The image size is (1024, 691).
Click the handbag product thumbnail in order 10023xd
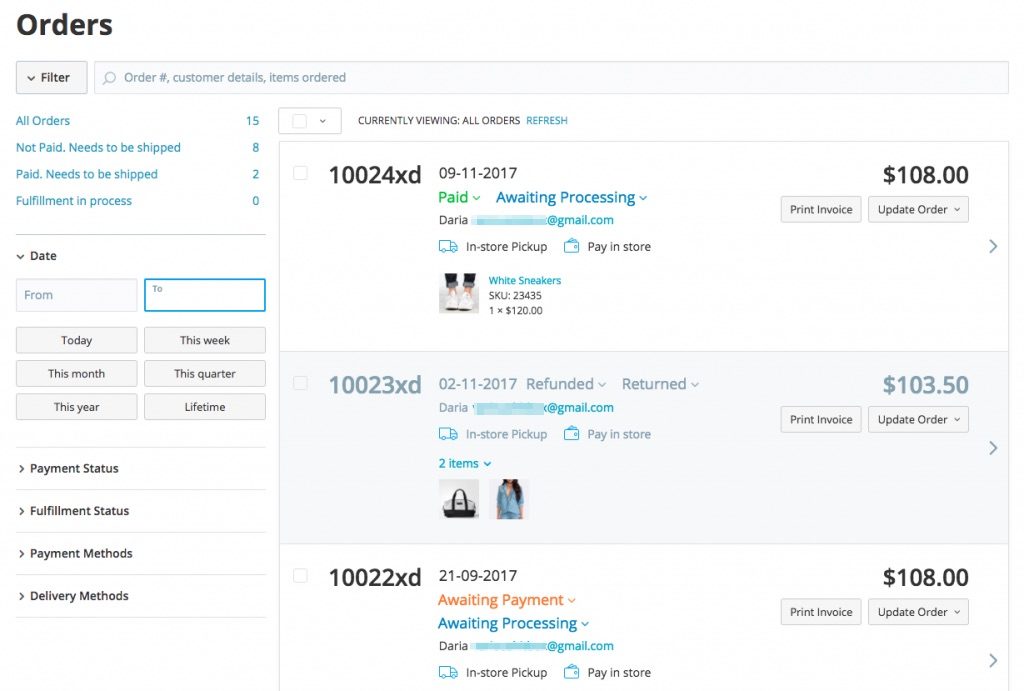tap(459, 499)
